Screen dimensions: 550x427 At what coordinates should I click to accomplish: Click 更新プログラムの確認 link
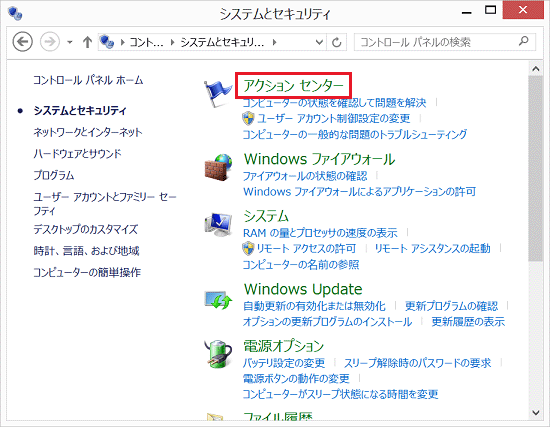pos(451,306)
